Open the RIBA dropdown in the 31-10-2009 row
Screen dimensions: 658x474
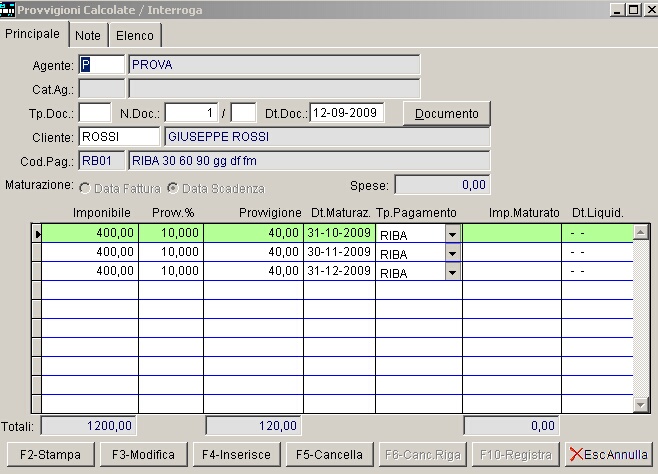452,234
